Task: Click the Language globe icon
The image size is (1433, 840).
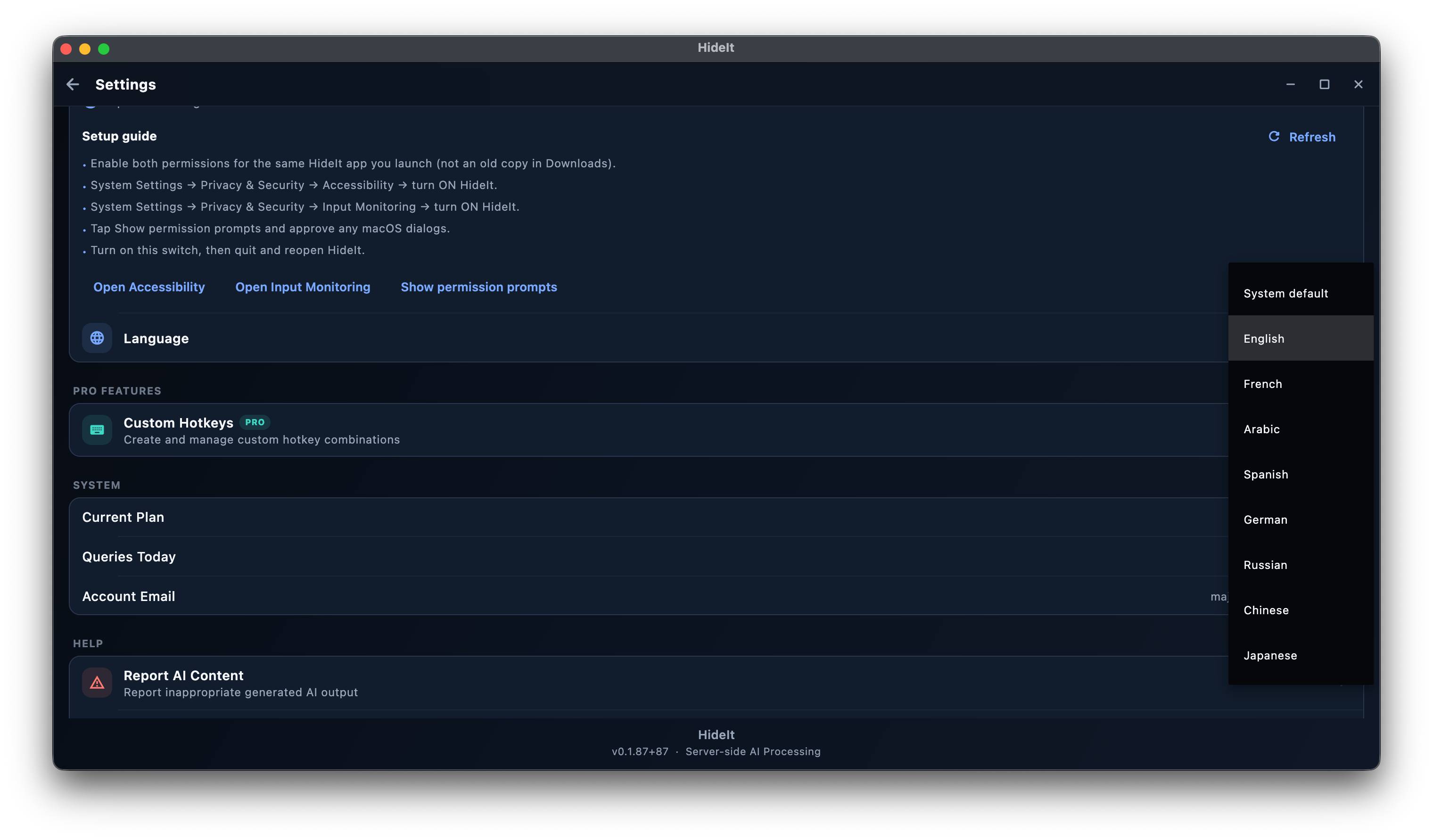Action: point(97,338)
